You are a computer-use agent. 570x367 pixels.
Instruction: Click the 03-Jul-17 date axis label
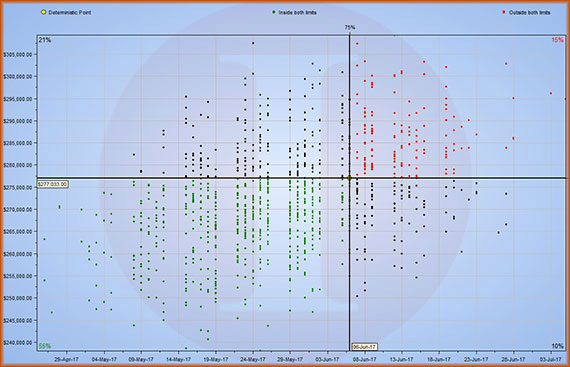(x=550, y=359)
